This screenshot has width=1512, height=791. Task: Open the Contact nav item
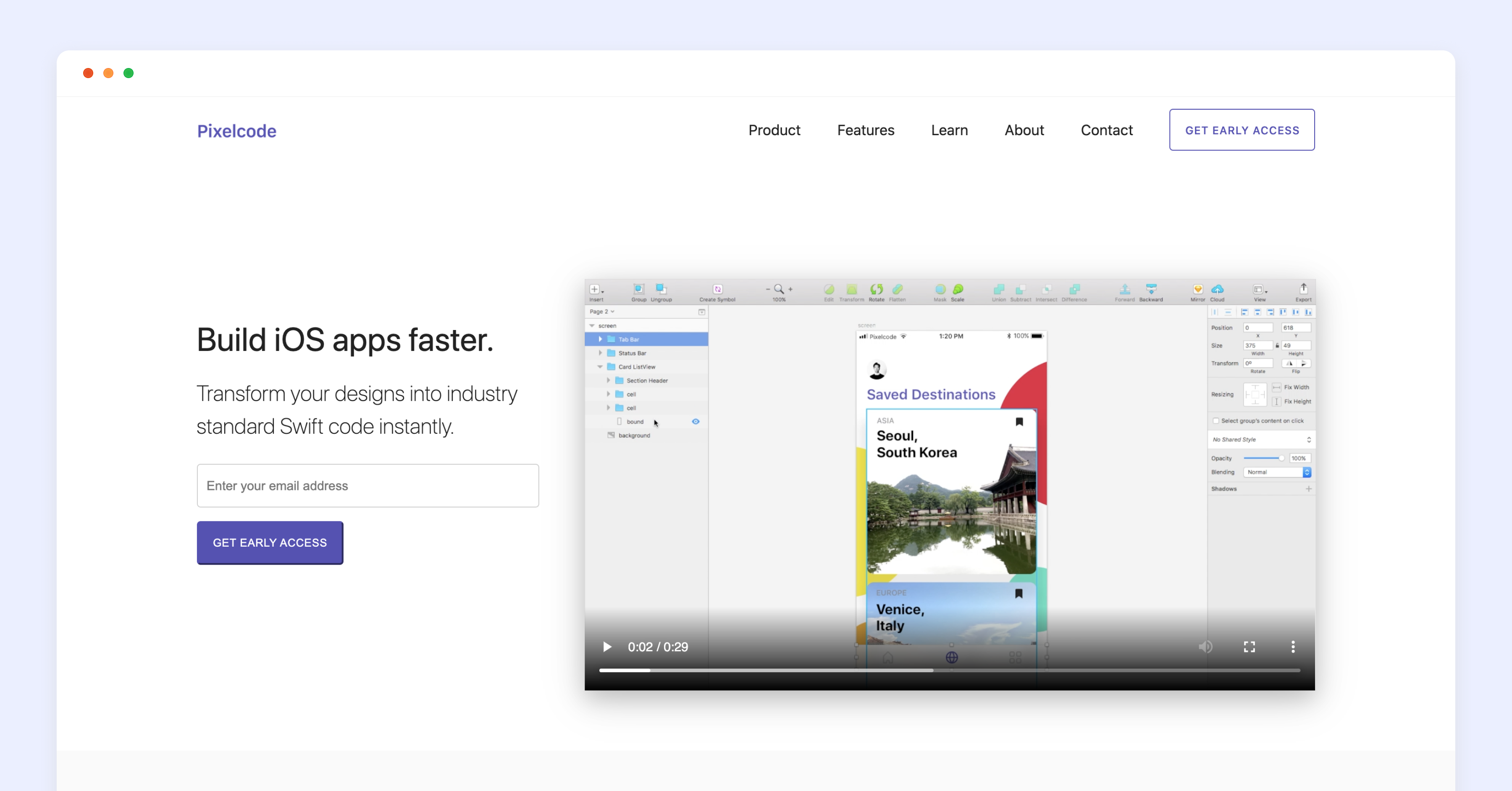click(1106, 130)
